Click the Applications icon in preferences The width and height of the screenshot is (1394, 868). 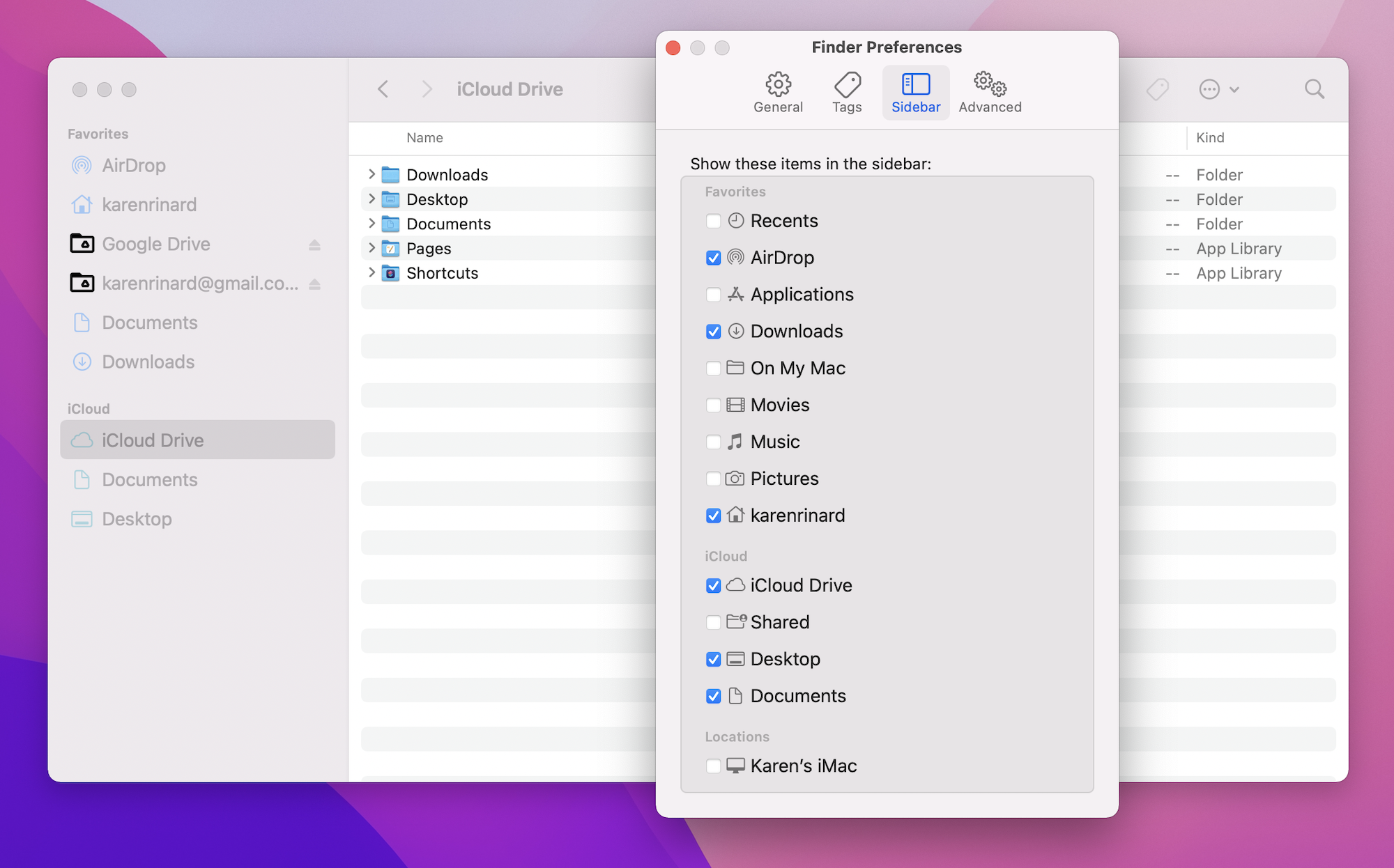pos(735,294)
